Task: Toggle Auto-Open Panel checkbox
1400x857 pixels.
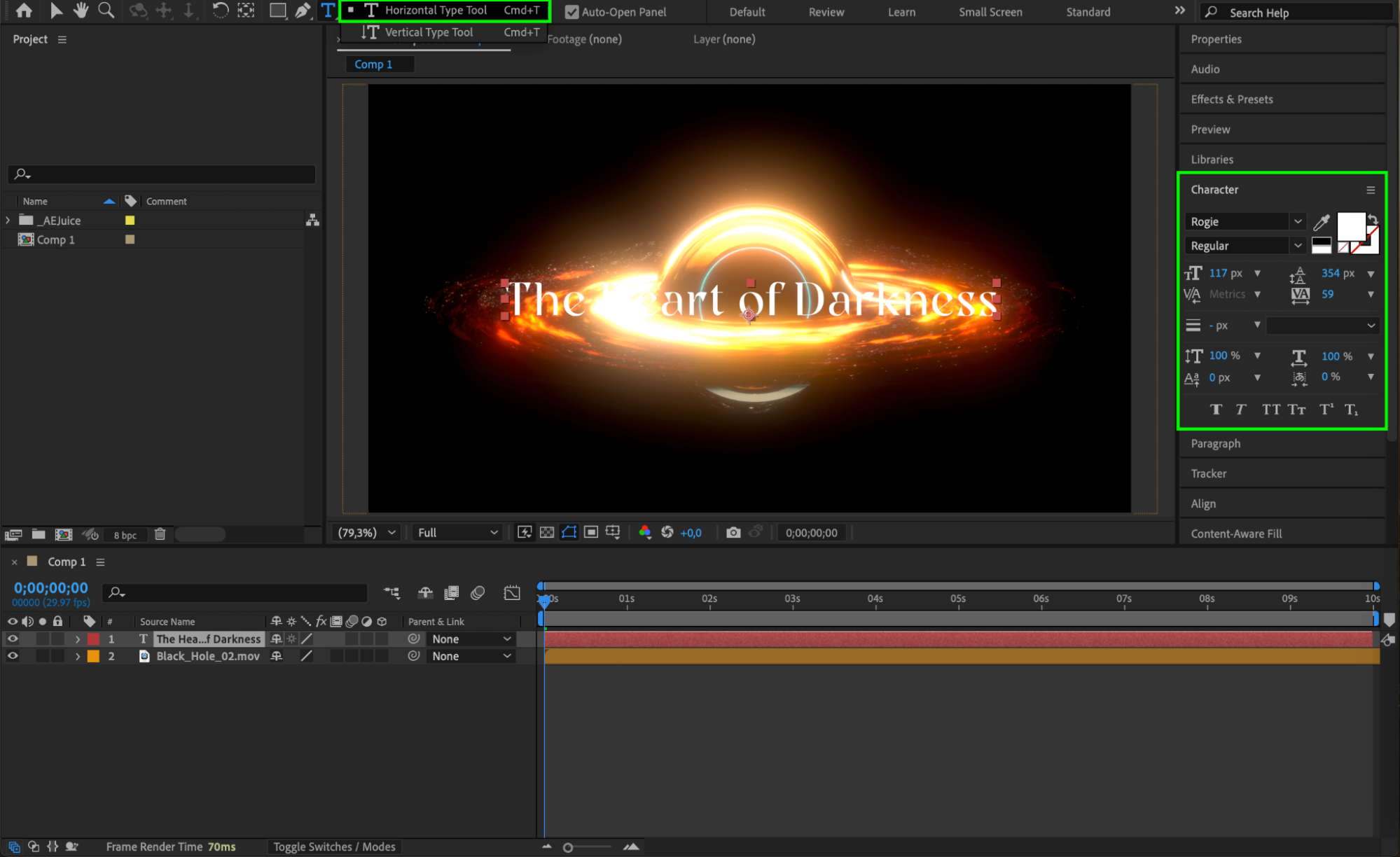Action: (x=572, y=12)
